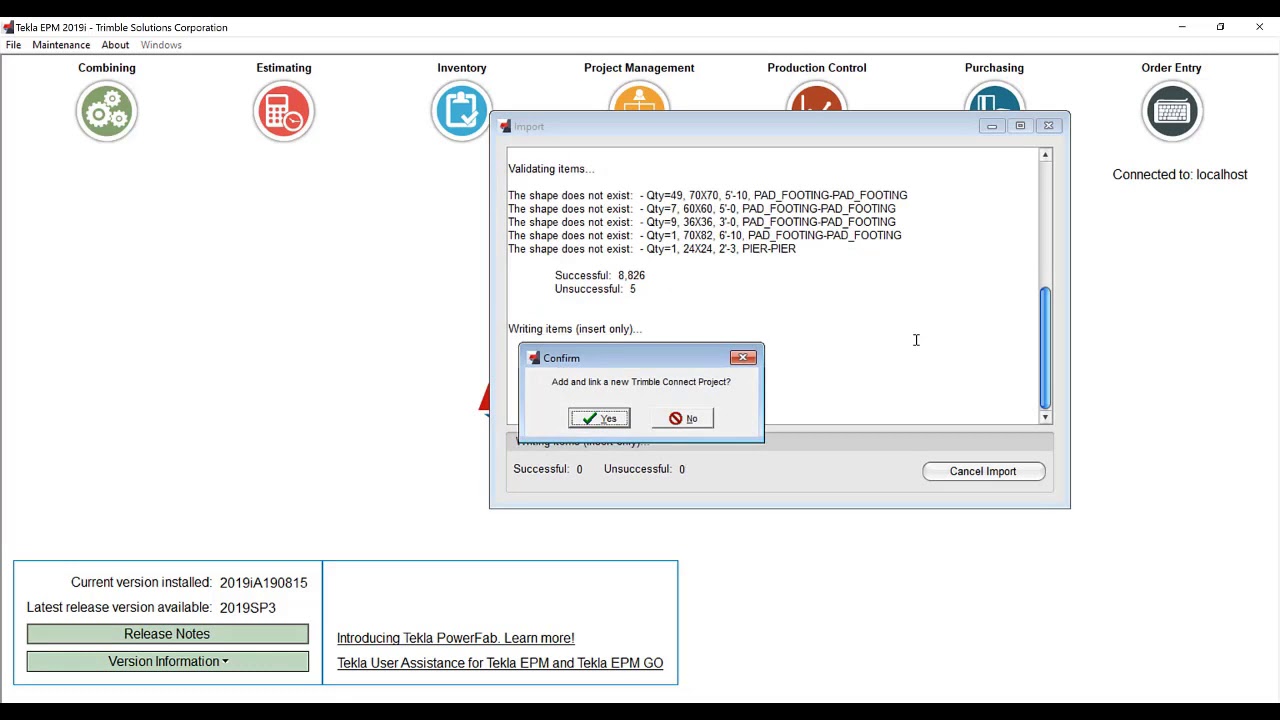Click Yes to add Trimble Connect project
Screen dimensions: 1280x720
coord(599,418)
